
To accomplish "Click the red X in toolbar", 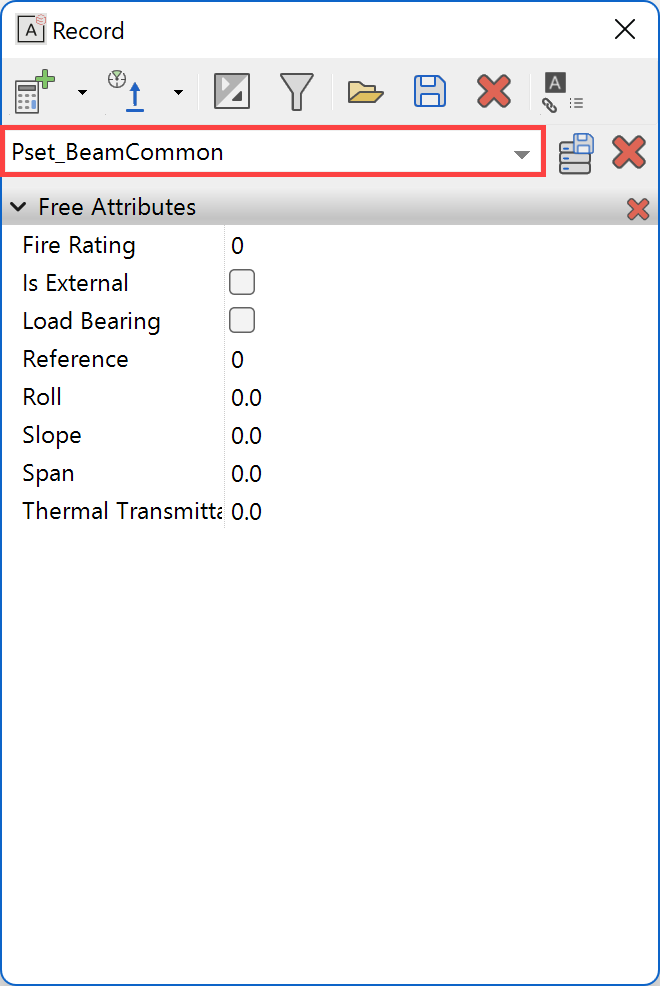I will (x=494, y=92).
